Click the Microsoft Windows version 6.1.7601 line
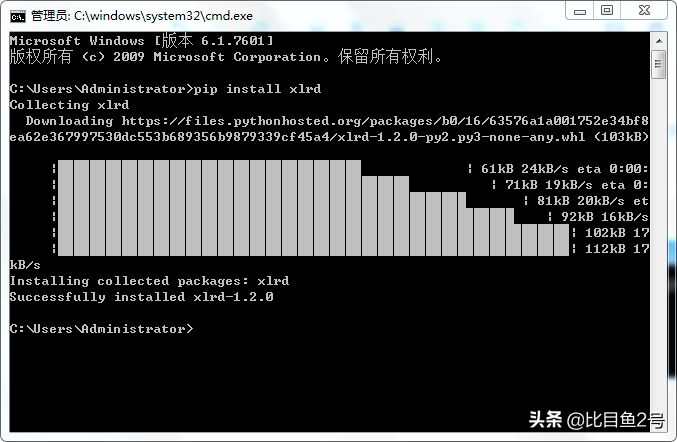Viewport: 677px width, 442px height. pyautogui.click(x=142, y=41)
